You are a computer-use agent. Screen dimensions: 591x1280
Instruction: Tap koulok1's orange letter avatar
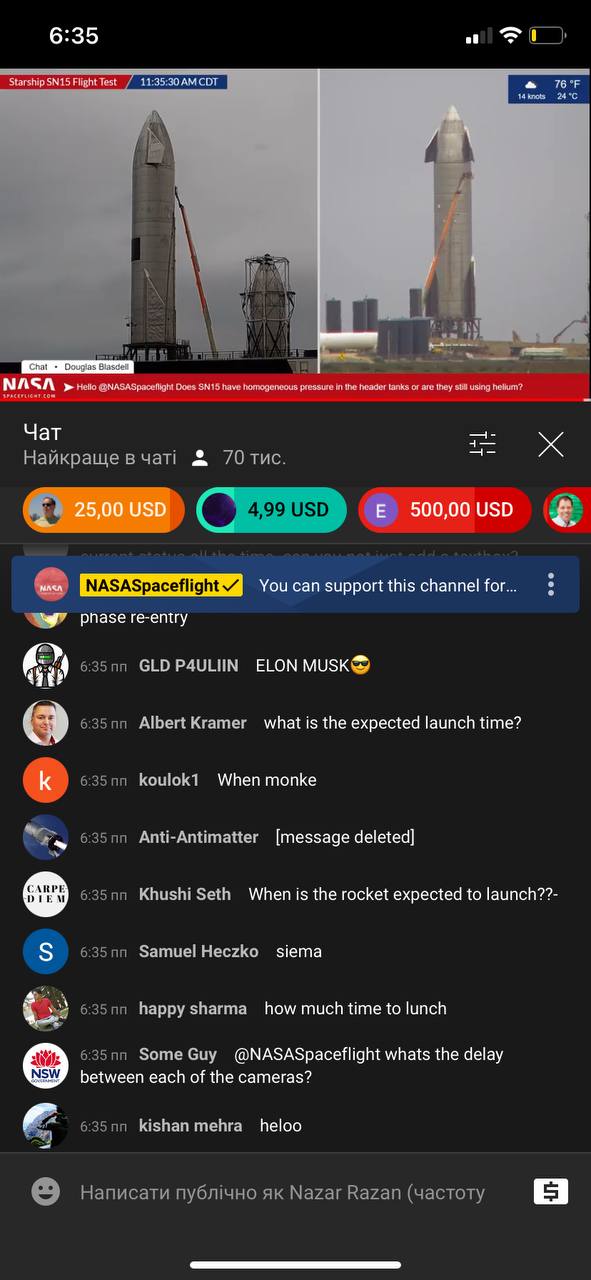46,780
